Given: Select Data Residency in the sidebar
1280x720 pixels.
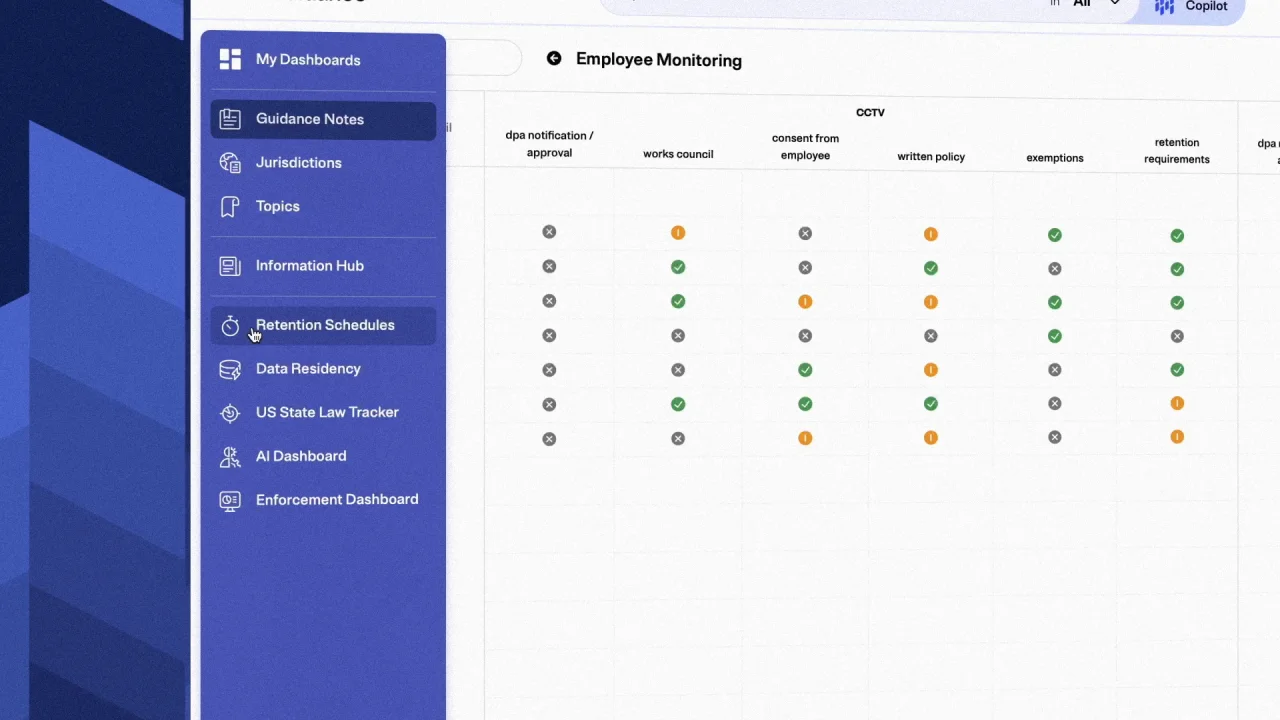Looking at the screenshot, I should (308, 369).
